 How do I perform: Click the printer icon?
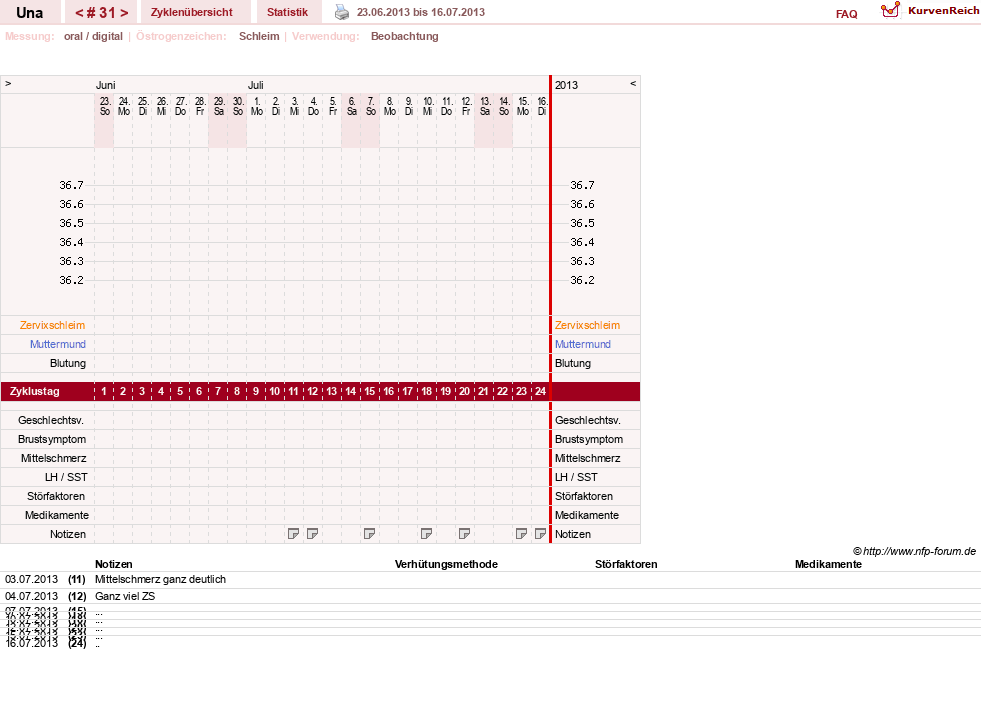pyautogui.click(x=342, y=12)
